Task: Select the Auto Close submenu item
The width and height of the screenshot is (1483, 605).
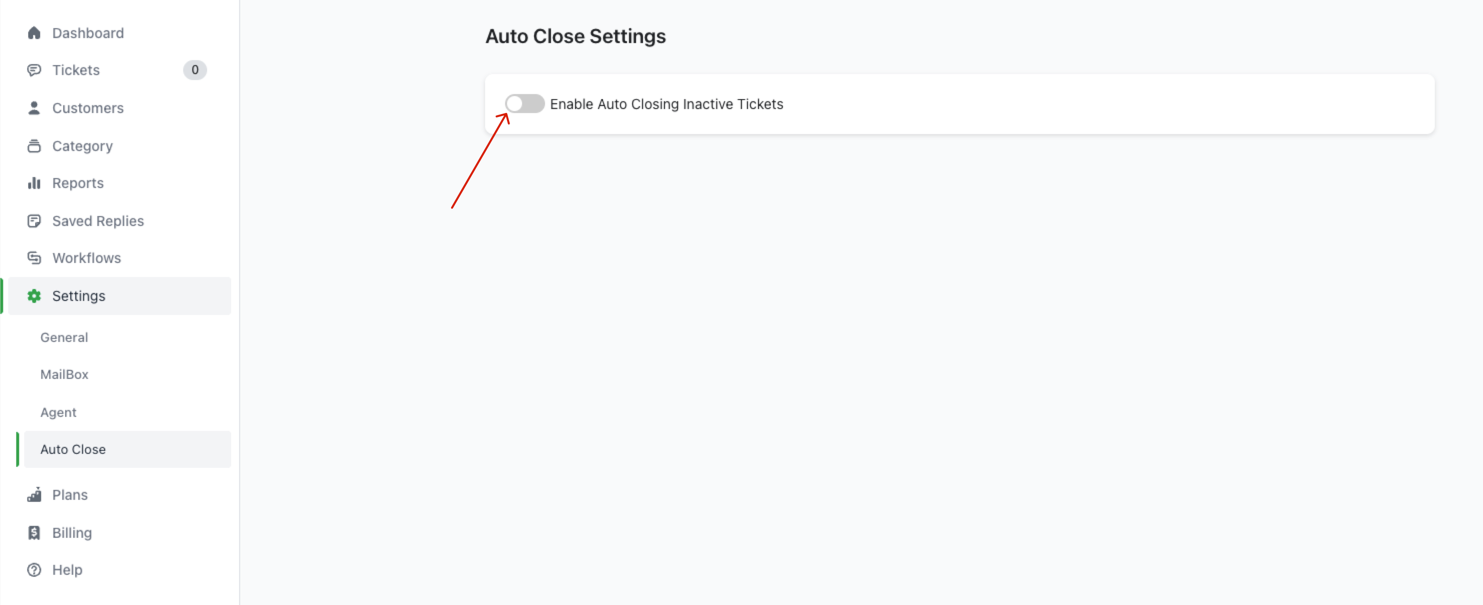Action: coord(73,450)
